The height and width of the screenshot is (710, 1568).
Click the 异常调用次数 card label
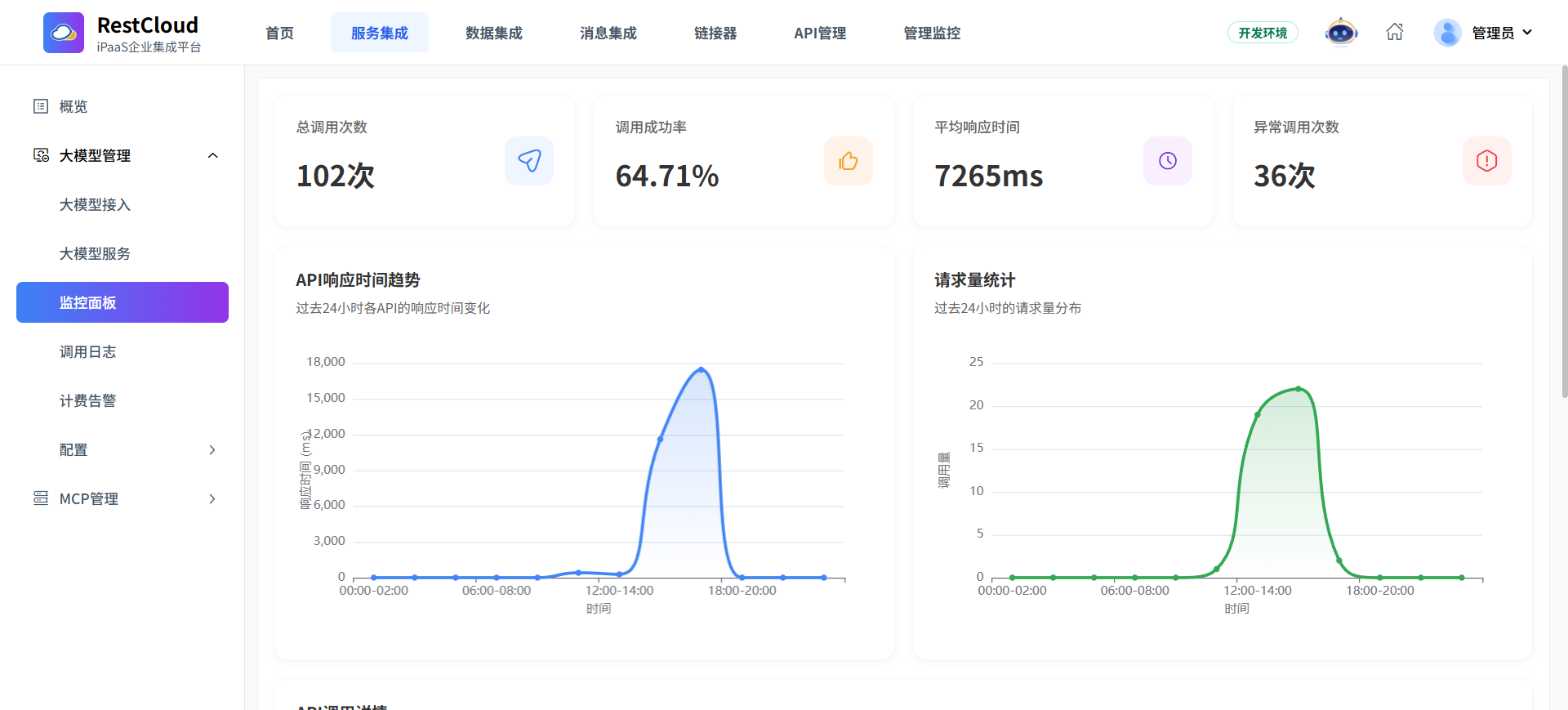pos(1297,127)
